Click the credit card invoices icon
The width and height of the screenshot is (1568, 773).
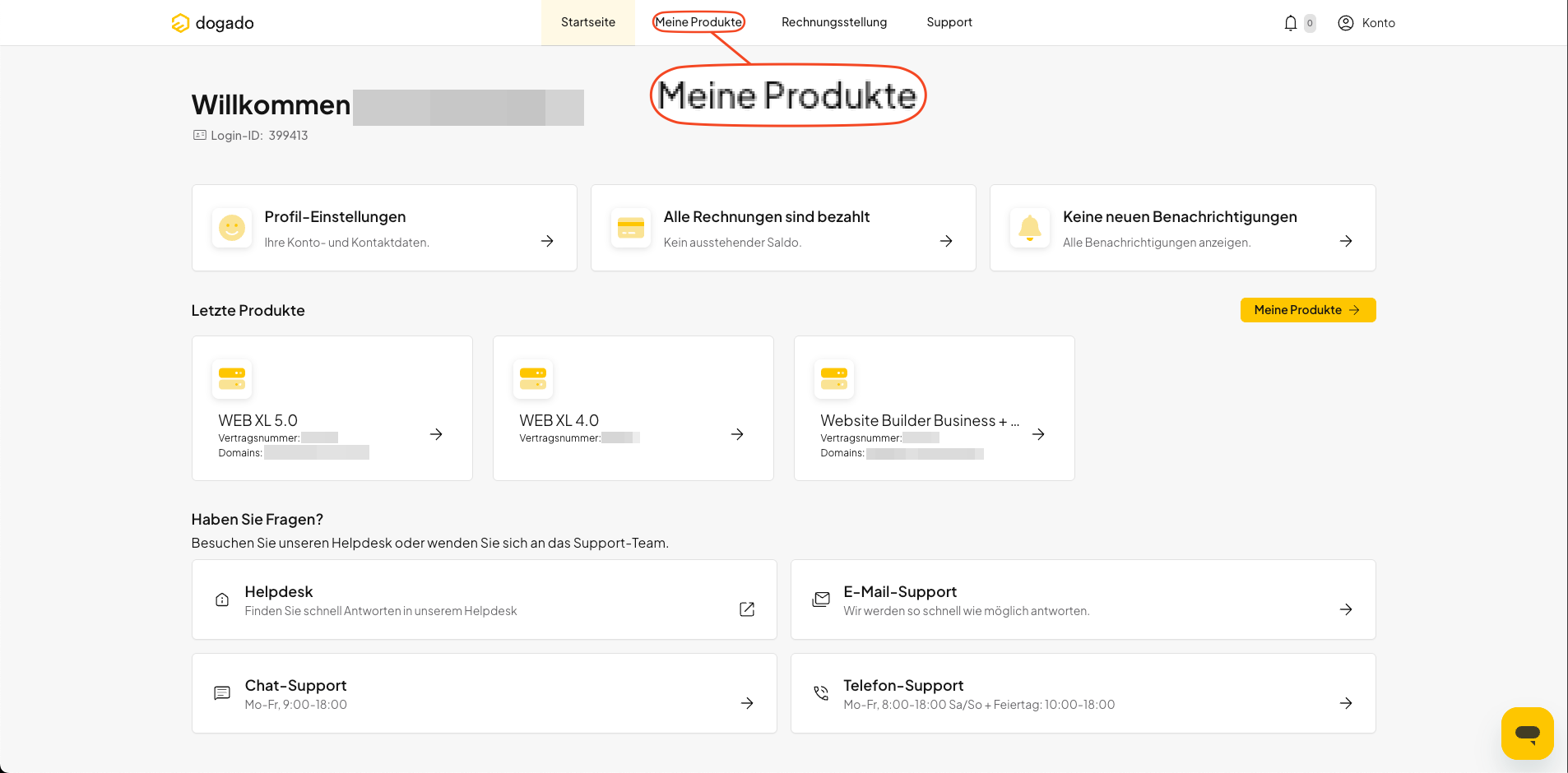point(631,228)
